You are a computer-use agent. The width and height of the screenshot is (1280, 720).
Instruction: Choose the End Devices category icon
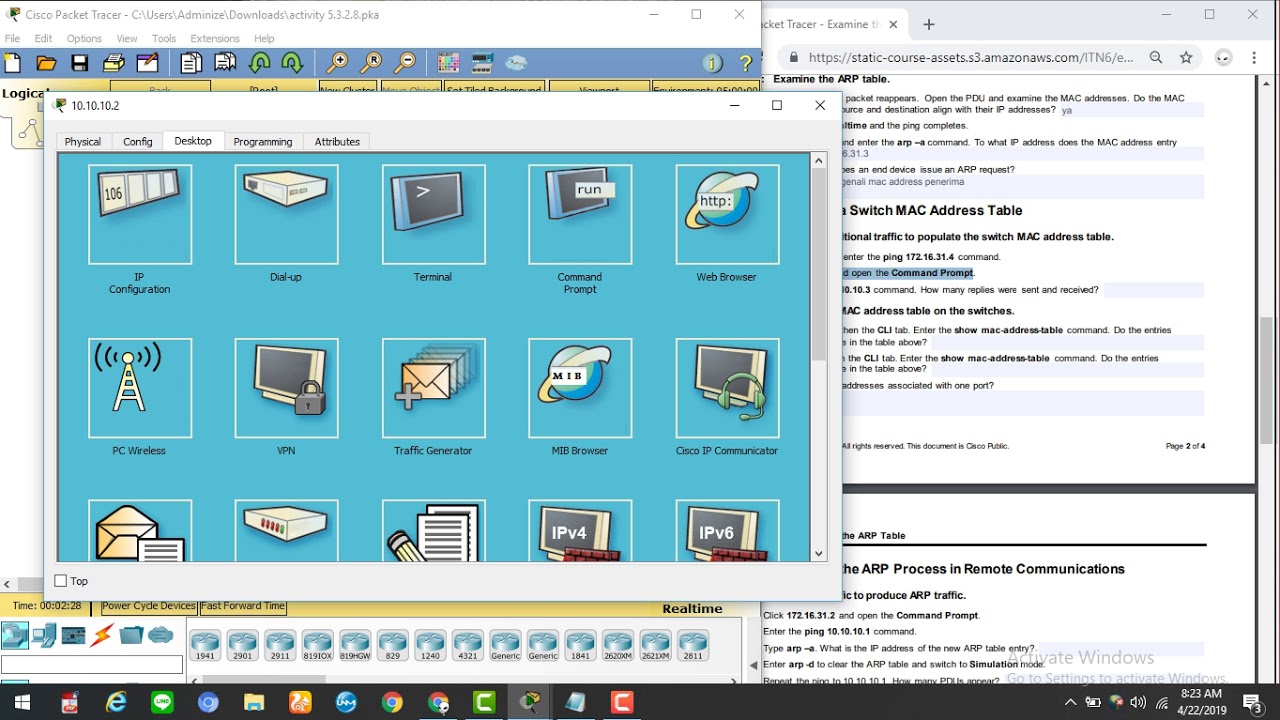click(x=44, y=635)
